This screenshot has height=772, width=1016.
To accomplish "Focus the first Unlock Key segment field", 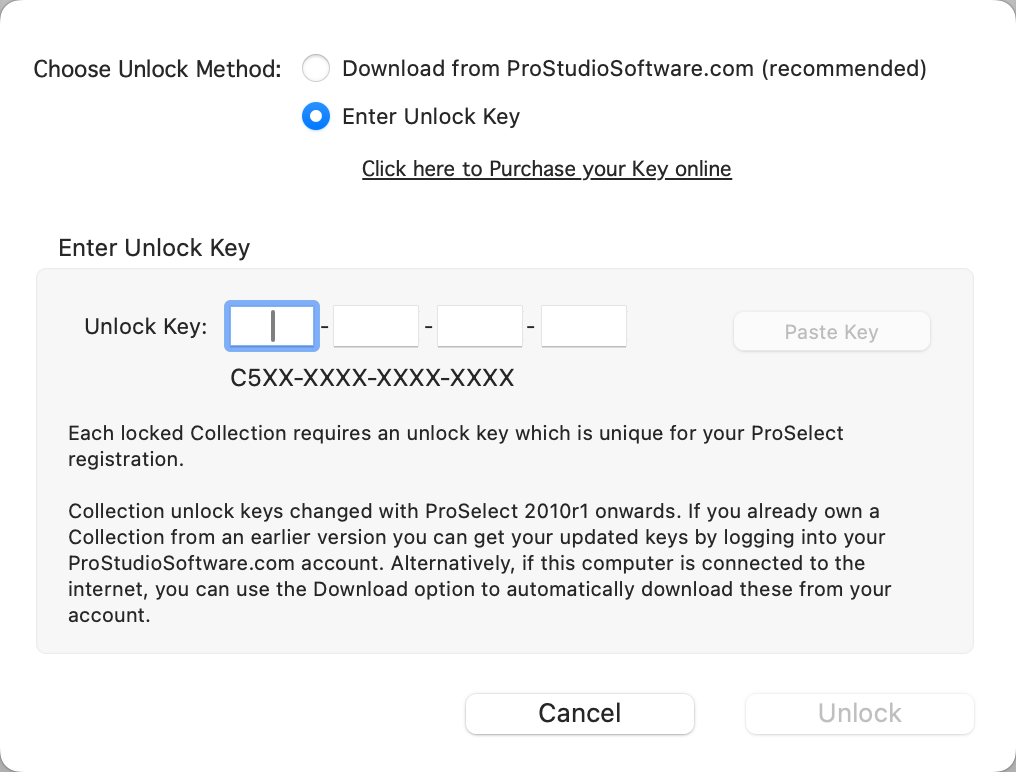I will 272,327.
